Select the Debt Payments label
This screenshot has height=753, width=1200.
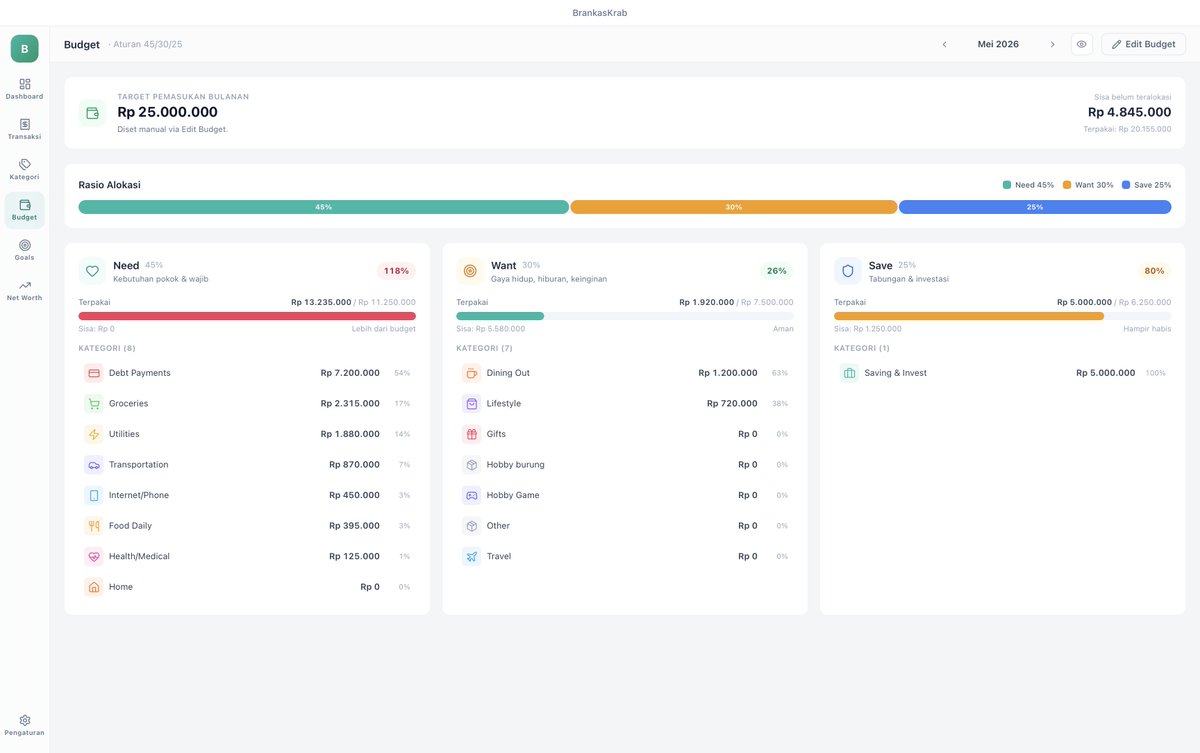click(140, 373)
